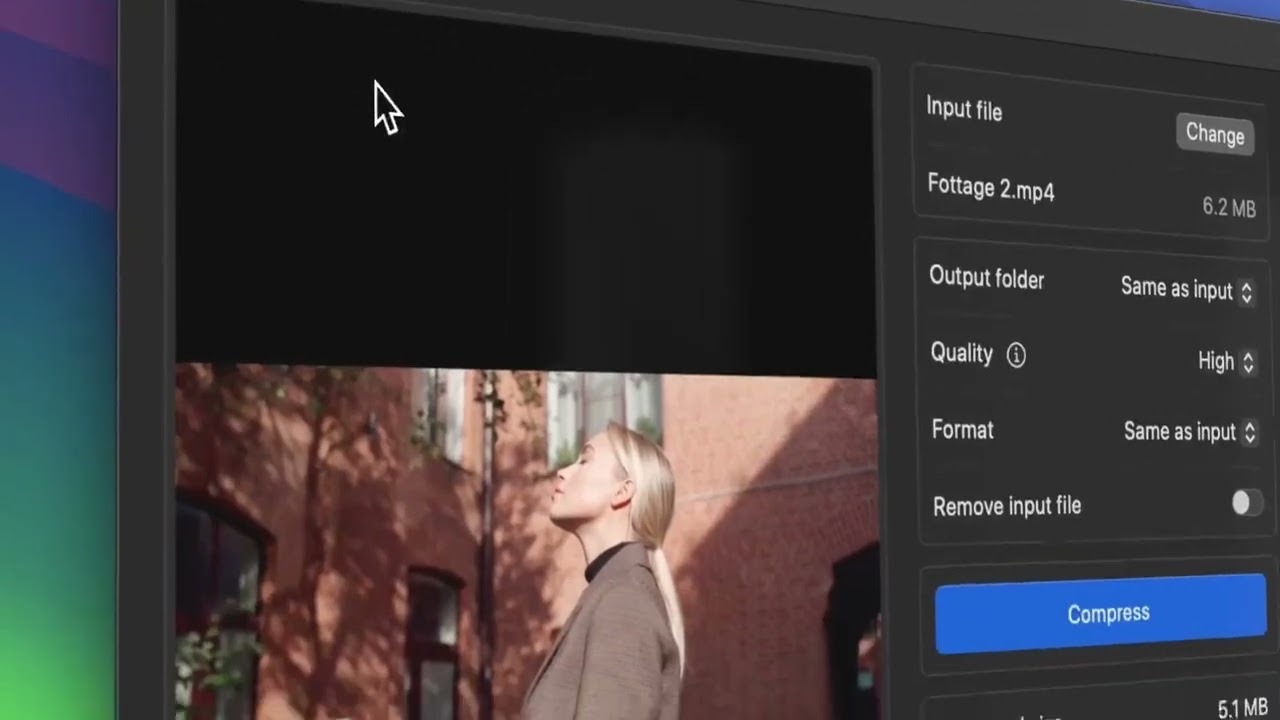
Task: Click the 5.1 MB size value
Action: pyautogui.click(x=1243, y=708)
